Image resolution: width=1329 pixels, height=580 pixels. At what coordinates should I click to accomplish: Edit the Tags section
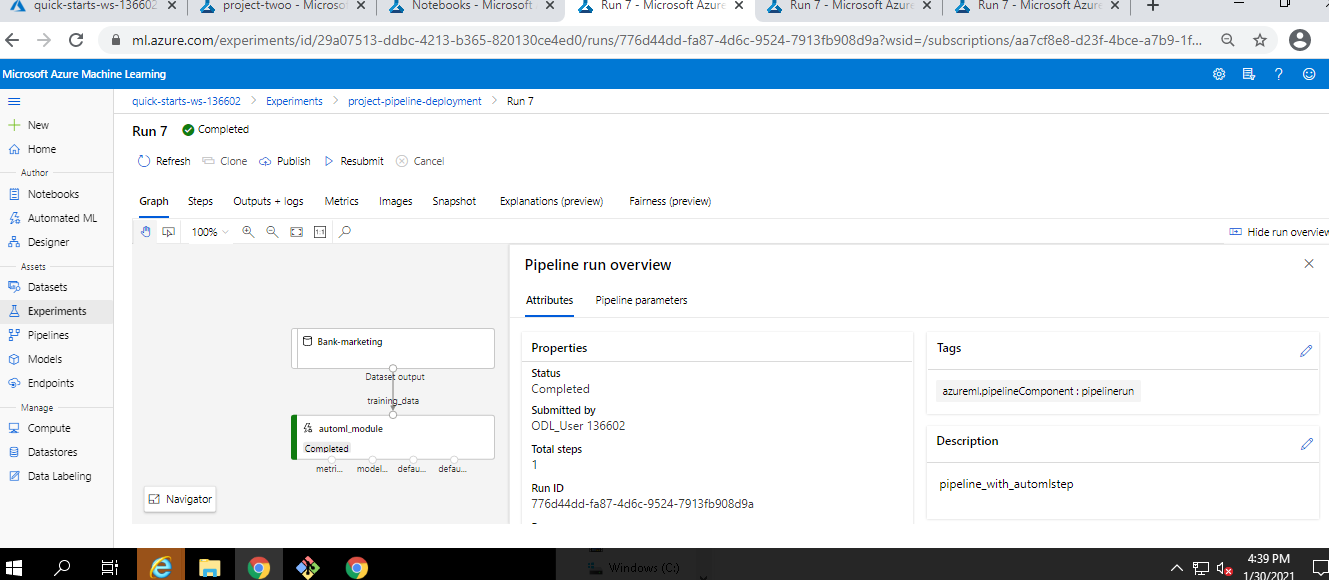[1306, 351]
